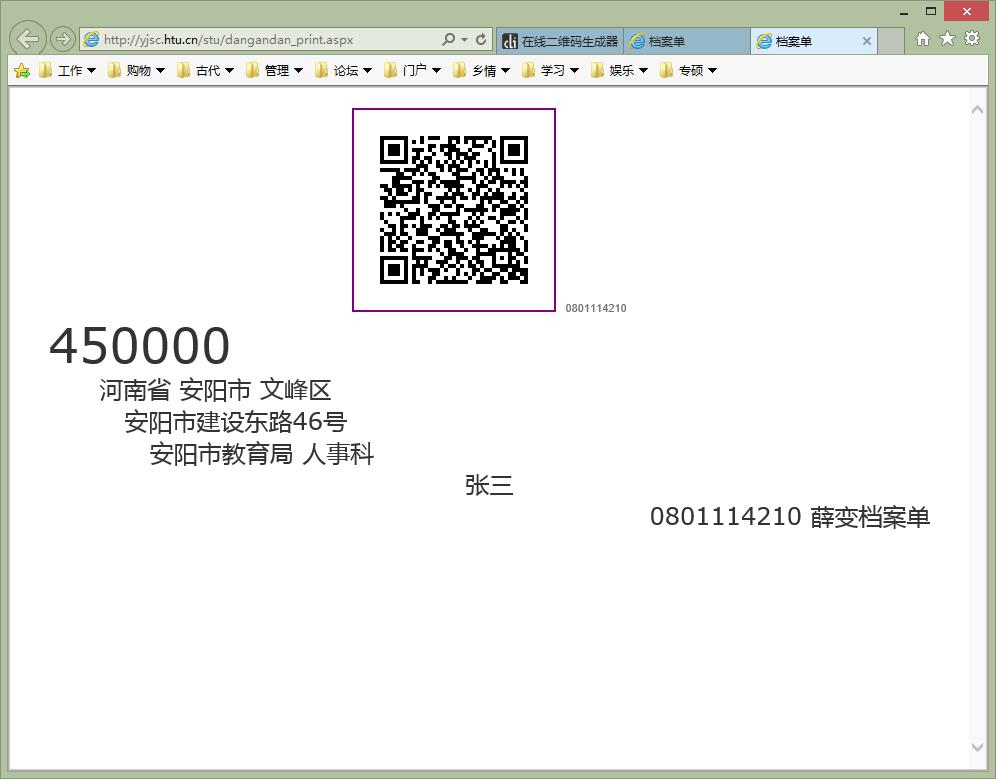Refresh the page with reload icon
The image size is (996, 779).
coord(481,40)
